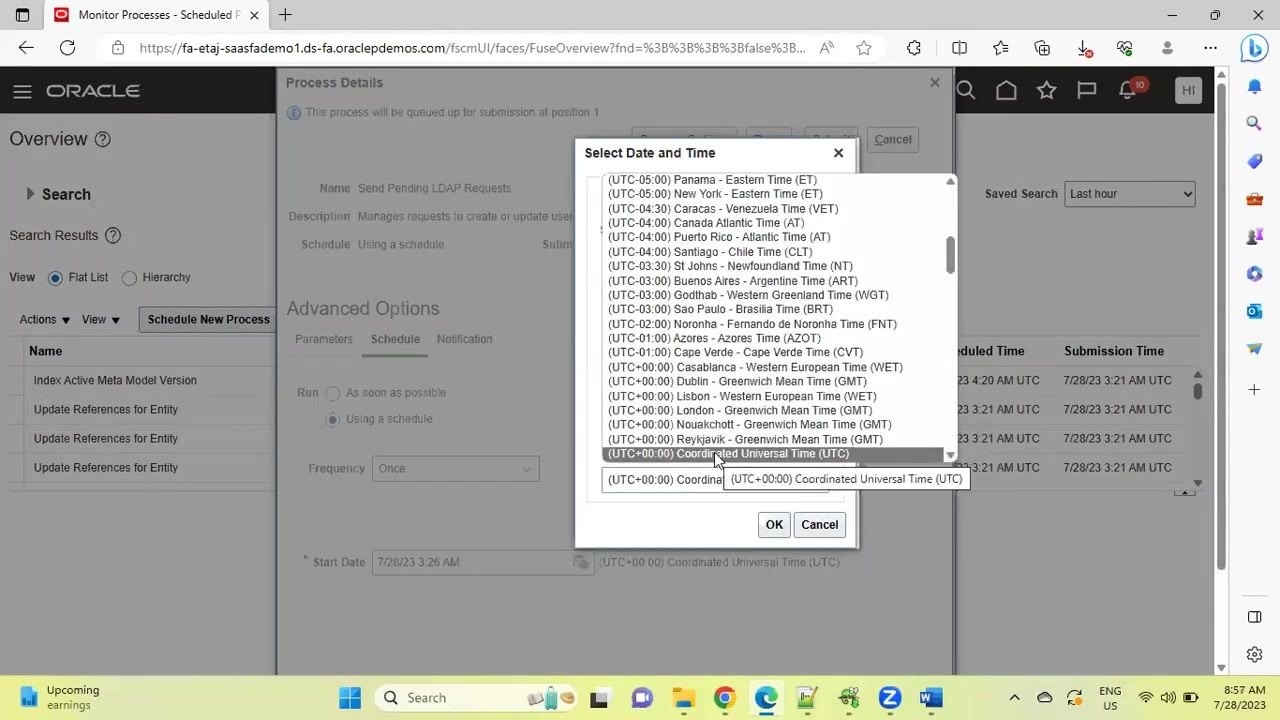Select the Flat List view radio button
This screenshot has height=720, width=1280.
pyautogui.click(x=55, y=278)
